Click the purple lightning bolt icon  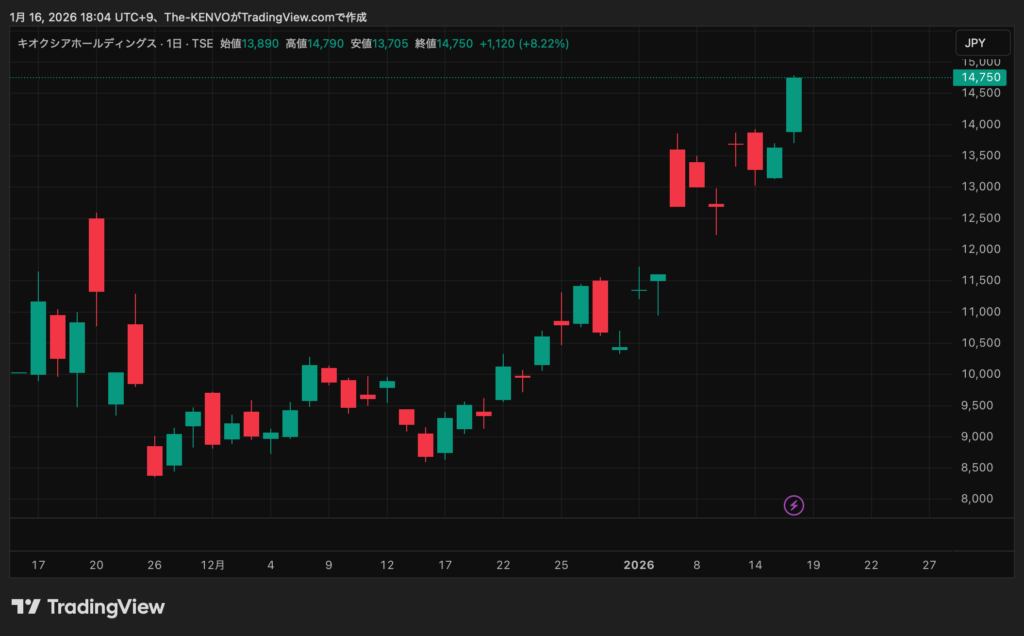click(794, 505)
